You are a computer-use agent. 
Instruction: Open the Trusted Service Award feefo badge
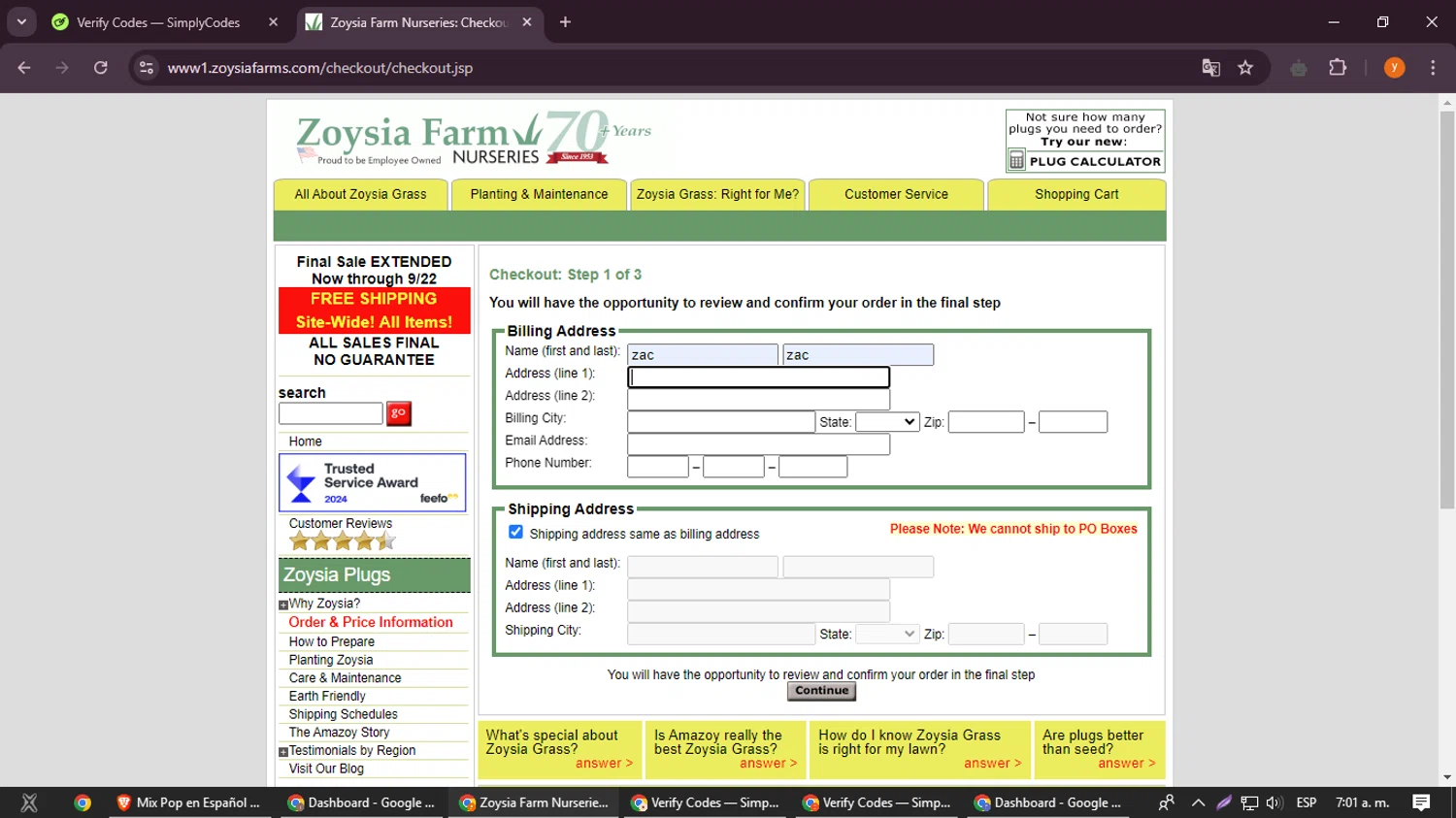[x=373, y=482]
